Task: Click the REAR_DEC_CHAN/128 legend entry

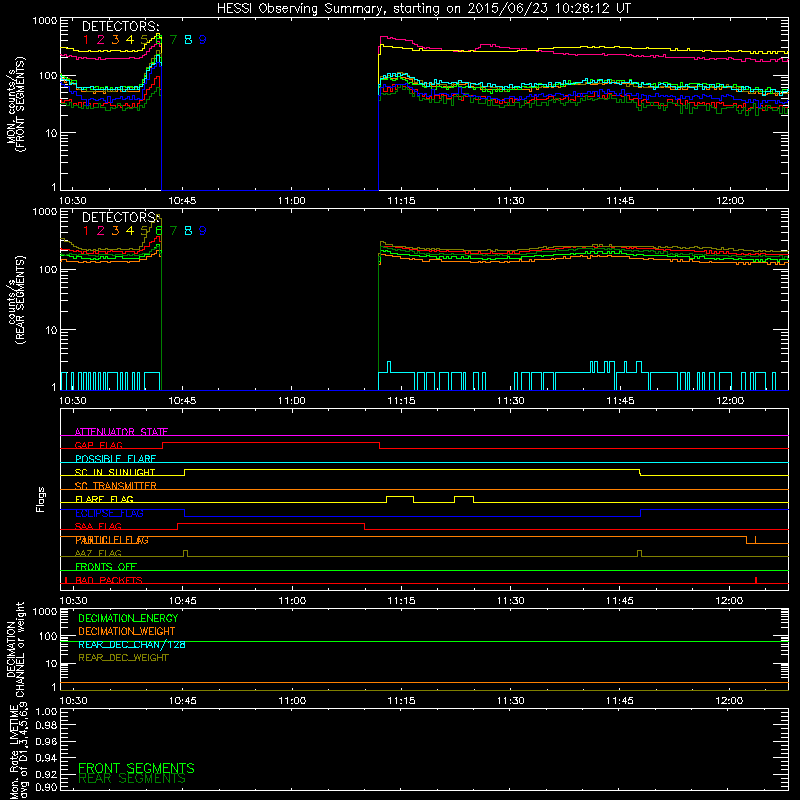Action: point(132,644)
